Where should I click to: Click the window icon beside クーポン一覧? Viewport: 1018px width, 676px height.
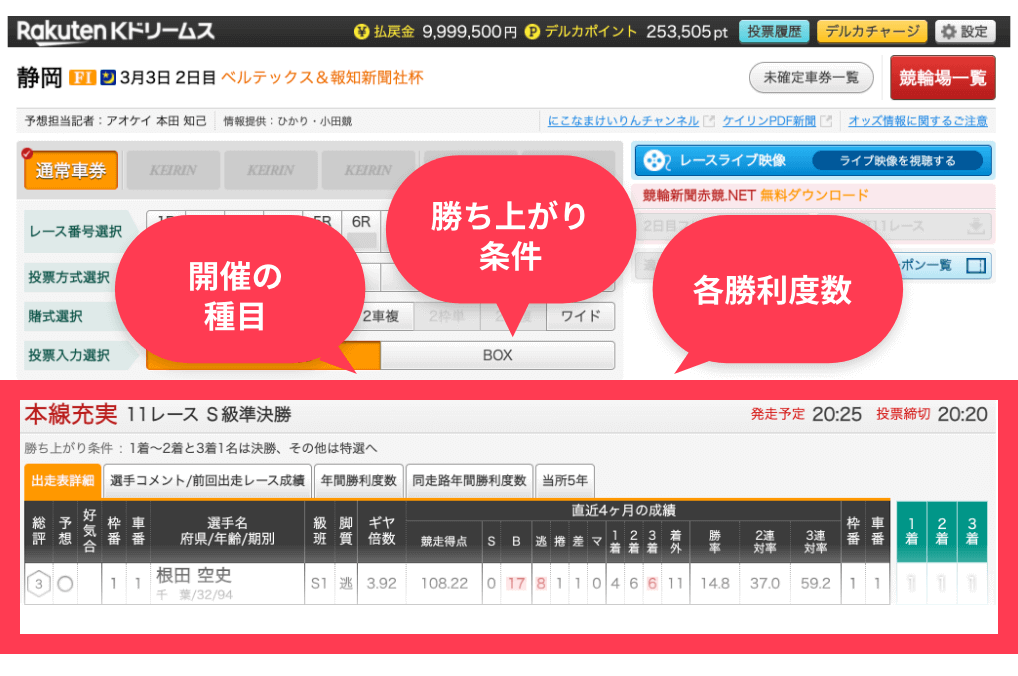(976, 266)
